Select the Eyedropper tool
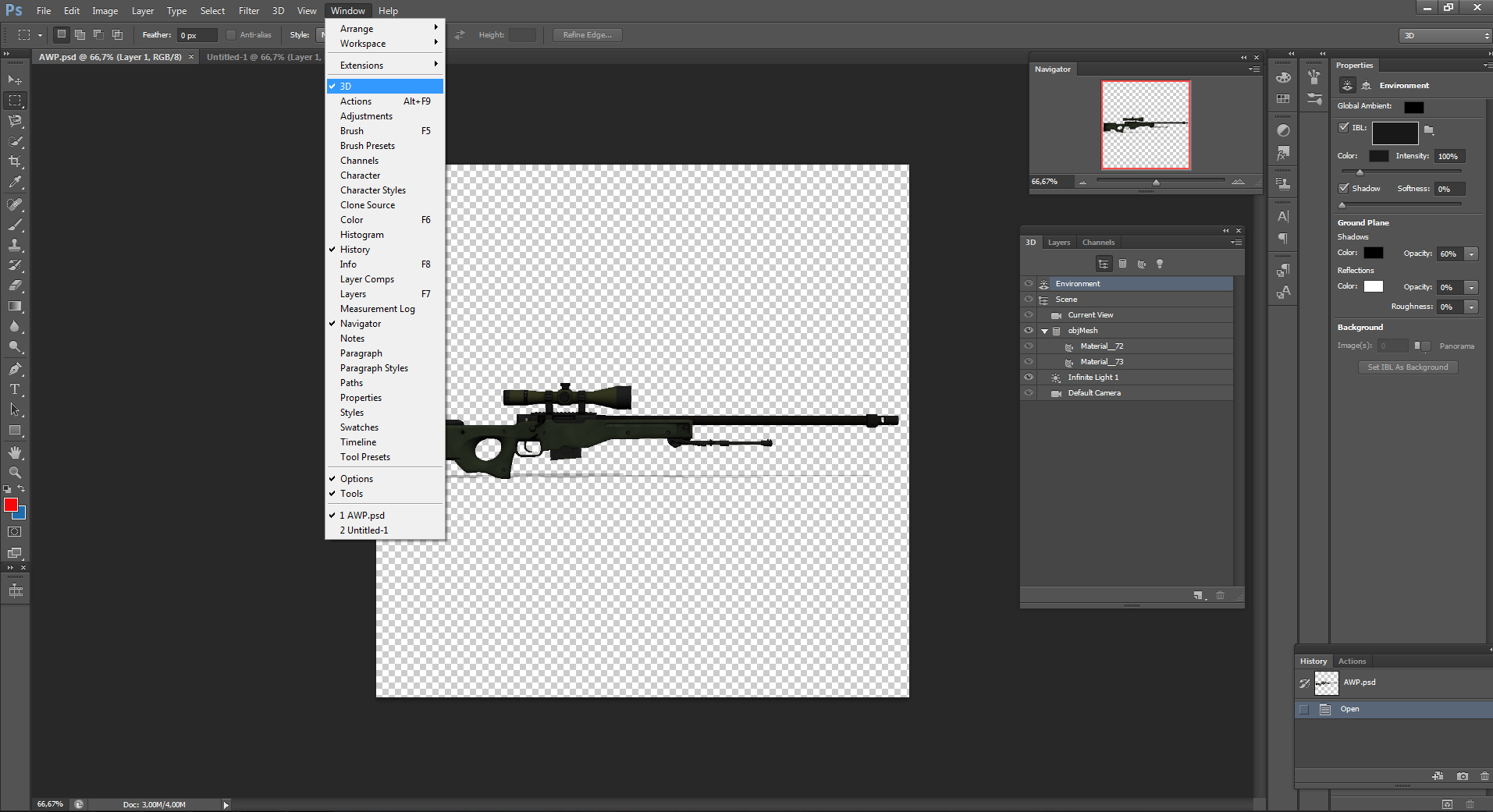The width and height of the screenshot is (1493, 812). [15, 182]
